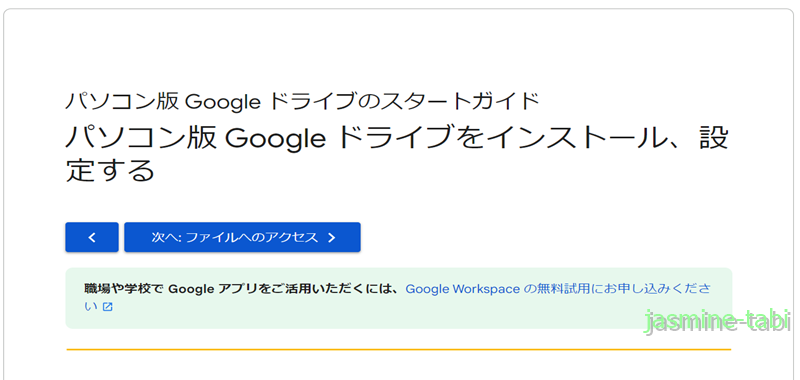
Task: Click the right chevron on the 次へ button
Action: tap(331, 238)
